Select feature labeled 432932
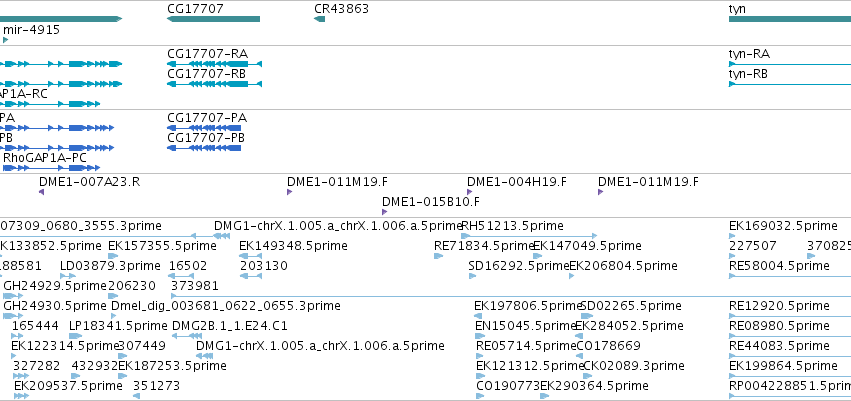 pos(95,366)
